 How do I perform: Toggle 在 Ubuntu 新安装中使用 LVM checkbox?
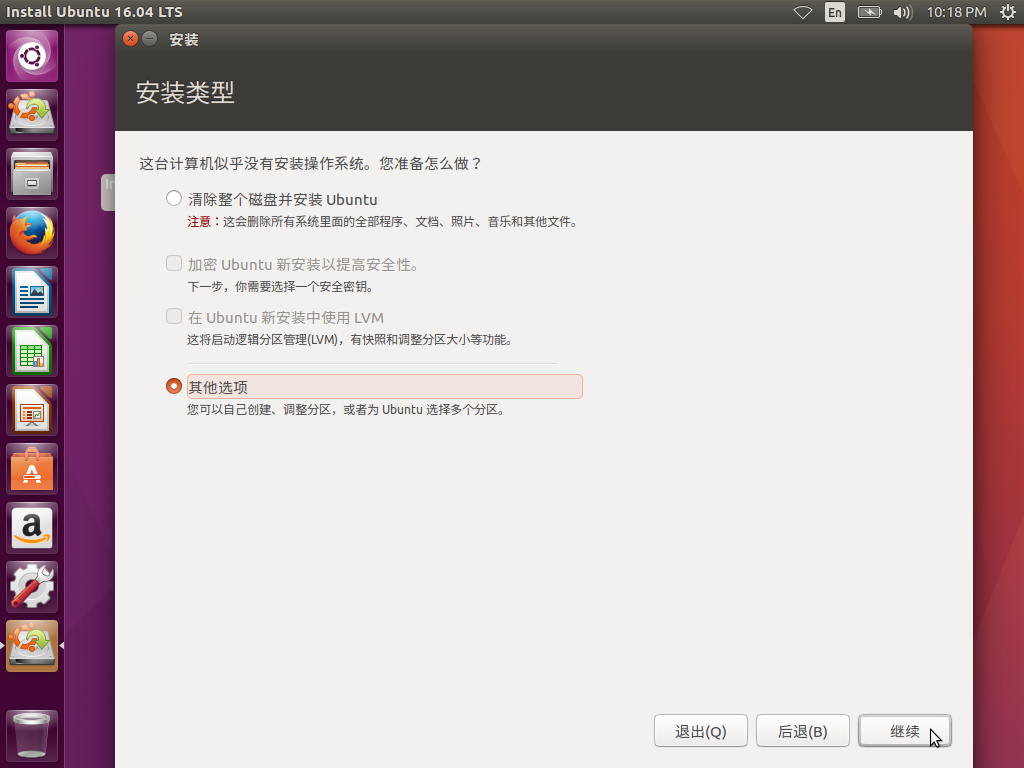(174, 316)
